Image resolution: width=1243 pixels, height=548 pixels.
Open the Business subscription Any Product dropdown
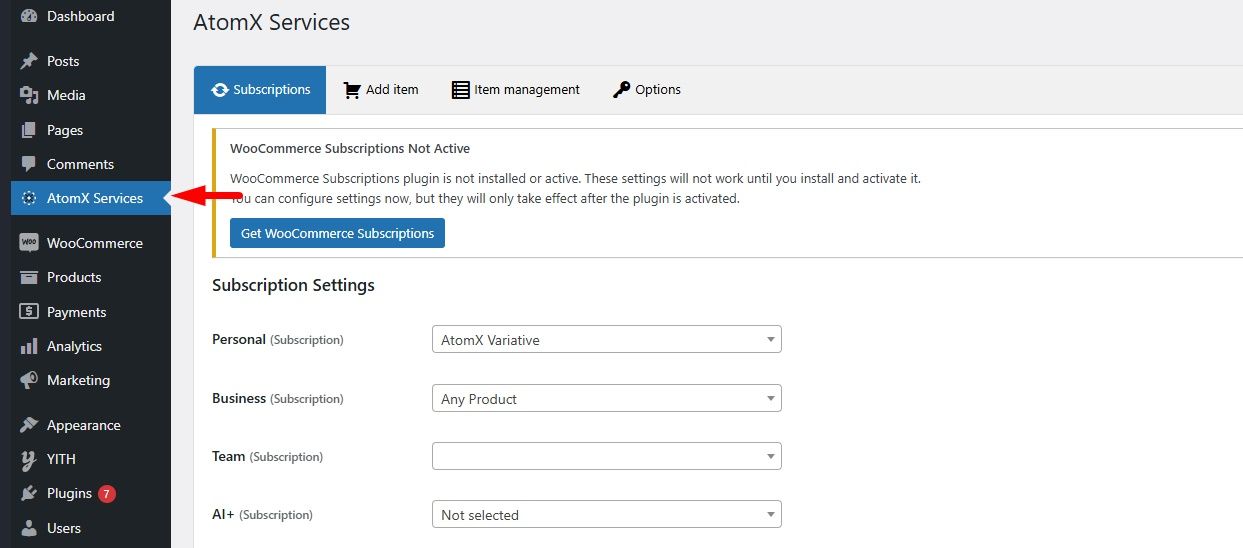(x=607, y=398)
